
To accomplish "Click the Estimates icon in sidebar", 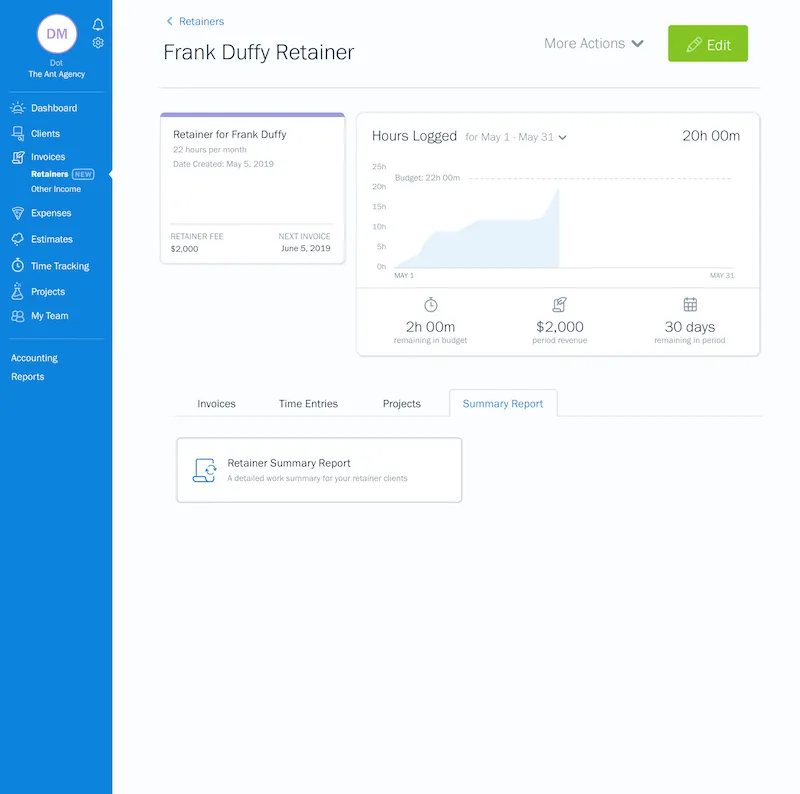I will coord(18,239).
